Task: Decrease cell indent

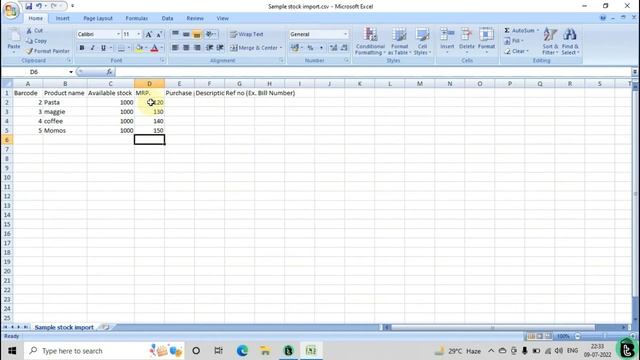Action: tap(209, 48)
